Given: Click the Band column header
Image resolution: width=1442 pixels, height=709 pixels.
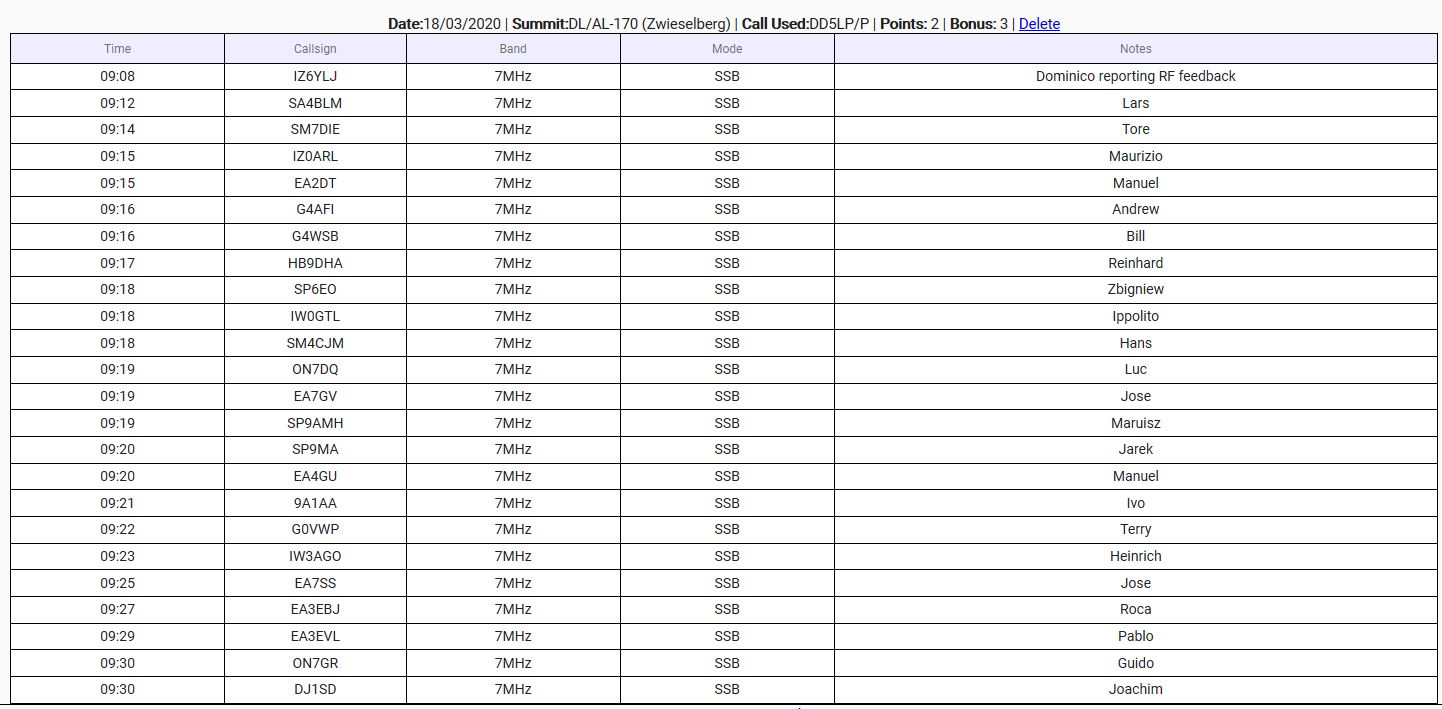Looking at the screenshot, I should point(513,49).
